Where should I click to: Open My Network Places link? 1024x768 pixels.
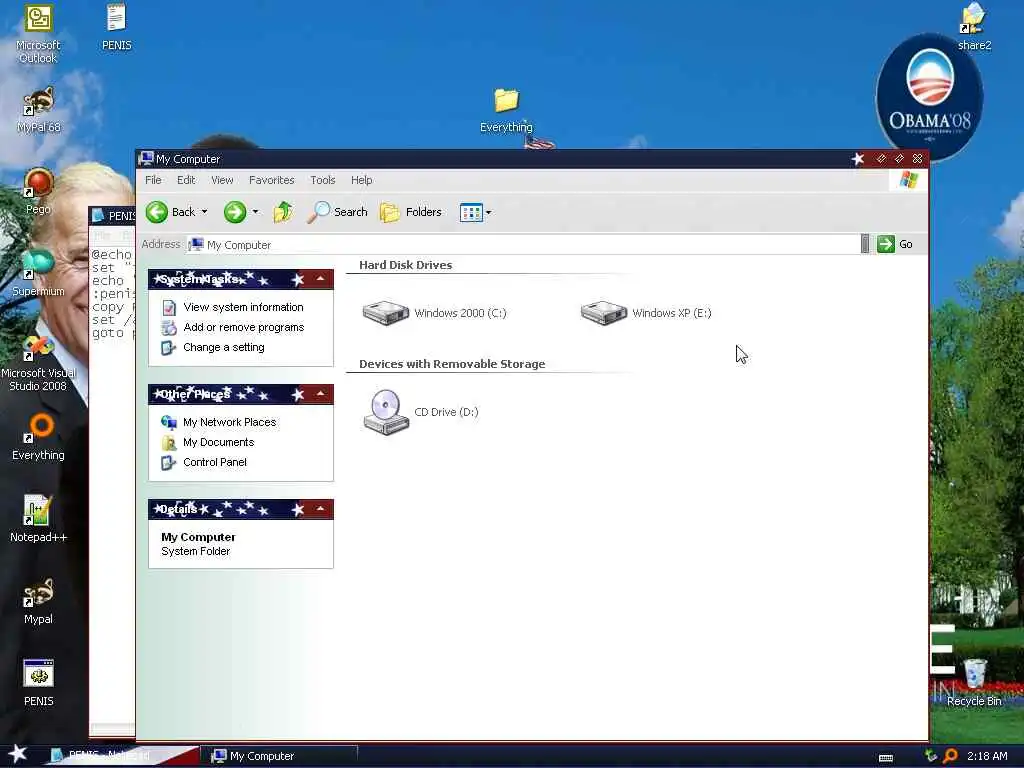(229, 423)
